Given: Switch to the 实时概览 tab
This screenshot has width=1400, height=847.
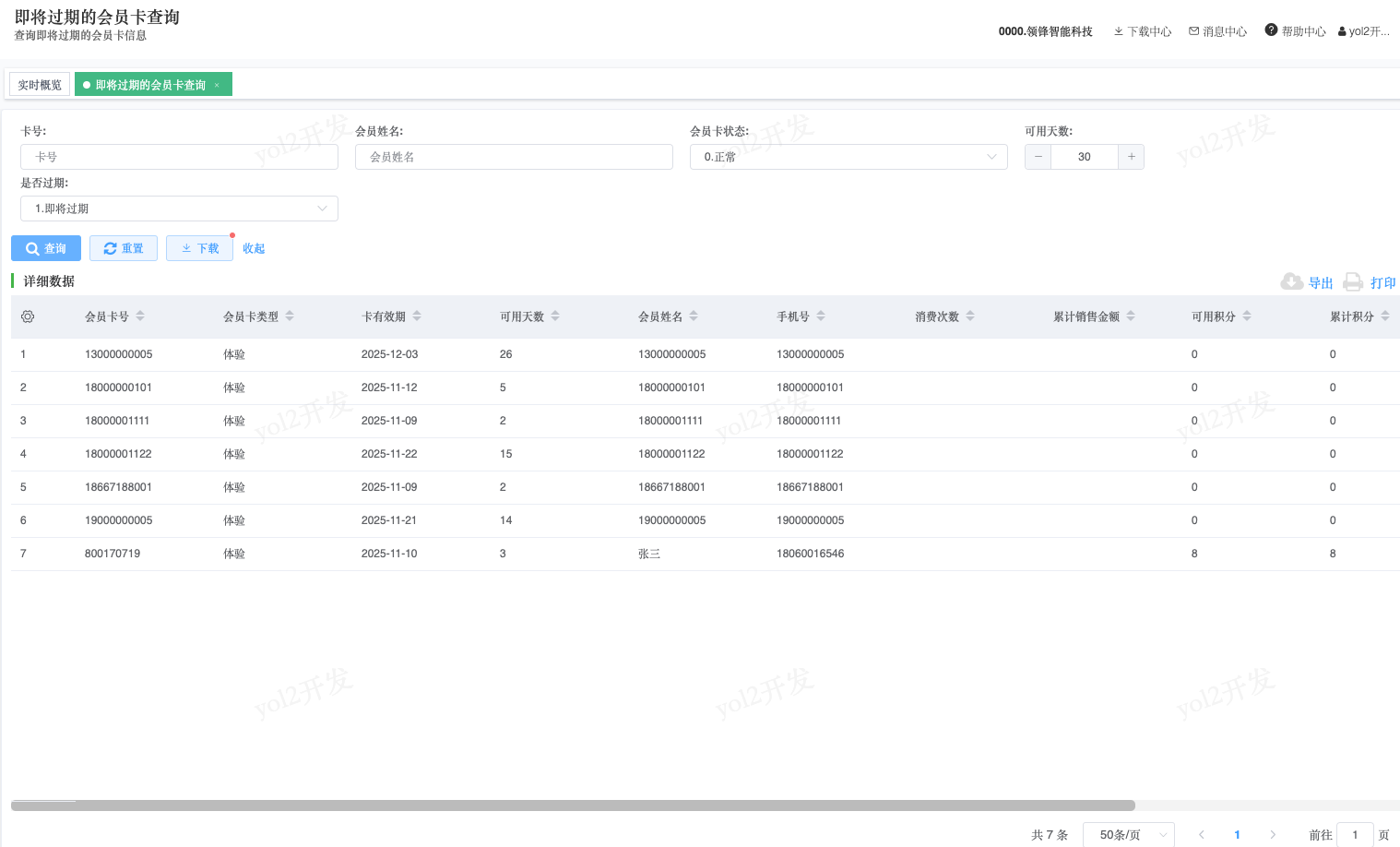Looking at the screenshot, I should click(40, 85).
